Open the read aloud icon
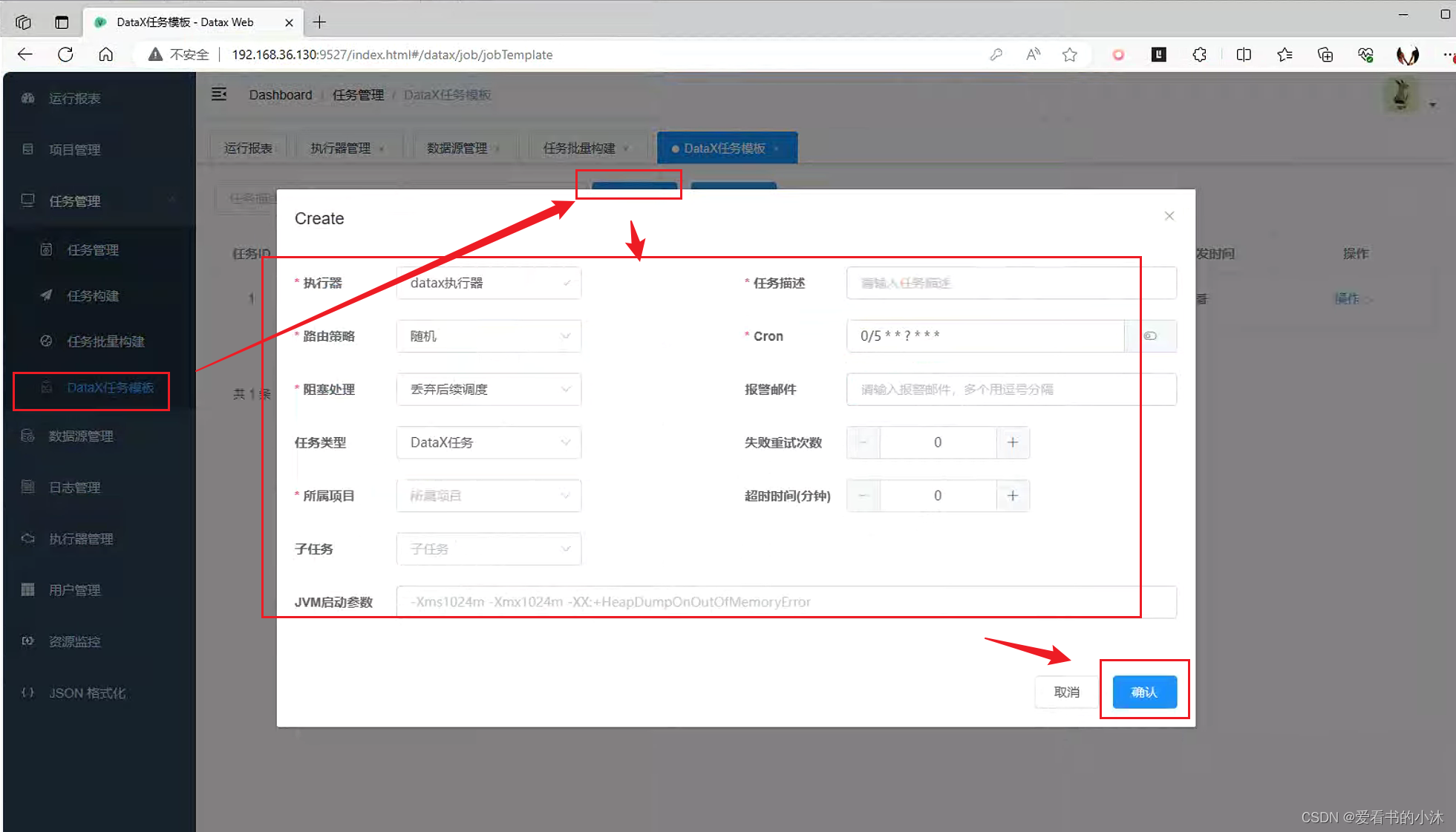Viewport: 1456px width, 832px height. [x=1033, y=54]
